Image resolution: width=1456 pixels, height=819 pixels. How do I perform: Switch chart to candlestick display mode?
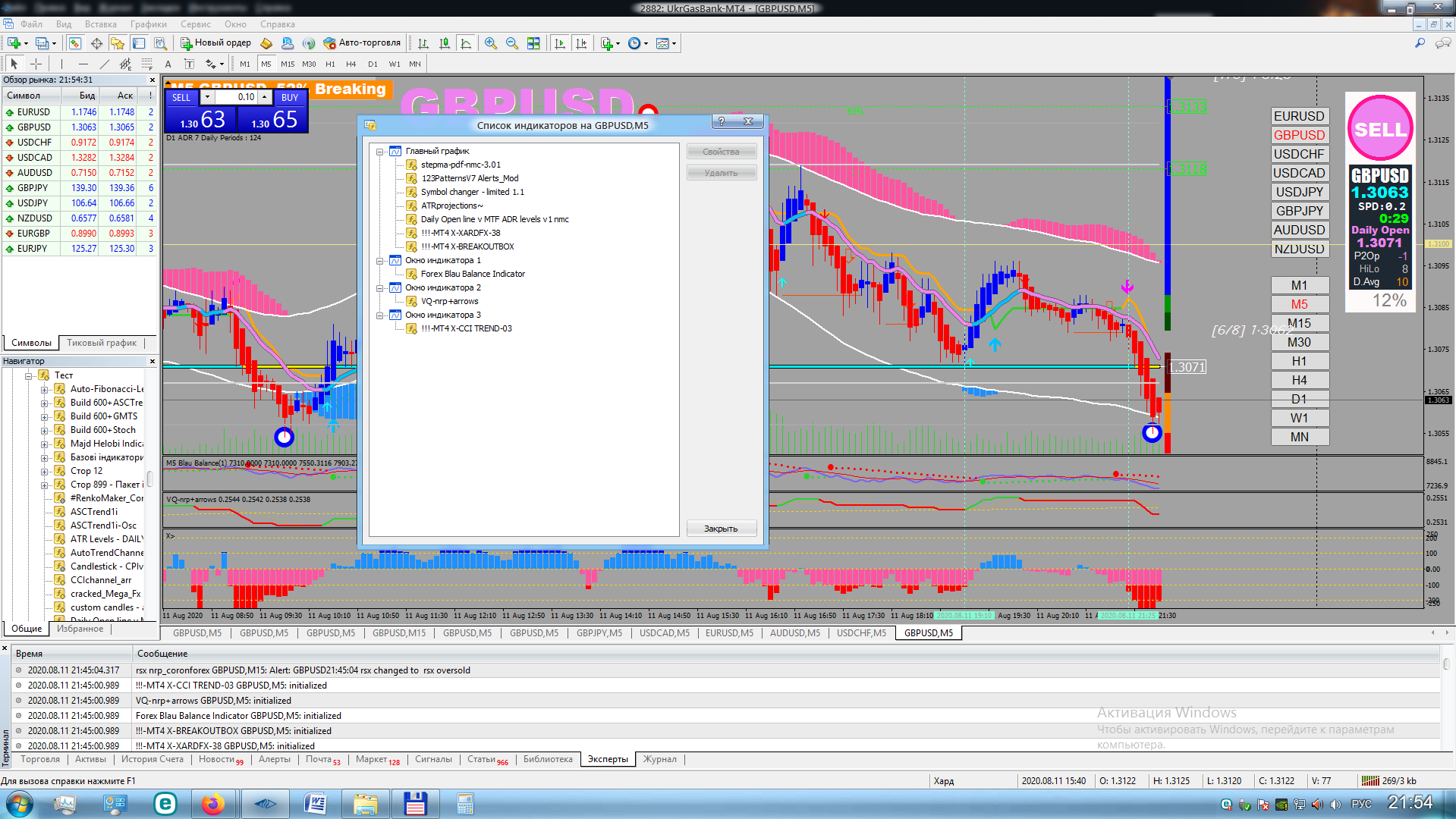pyautogui.click(x=445, y=43)
